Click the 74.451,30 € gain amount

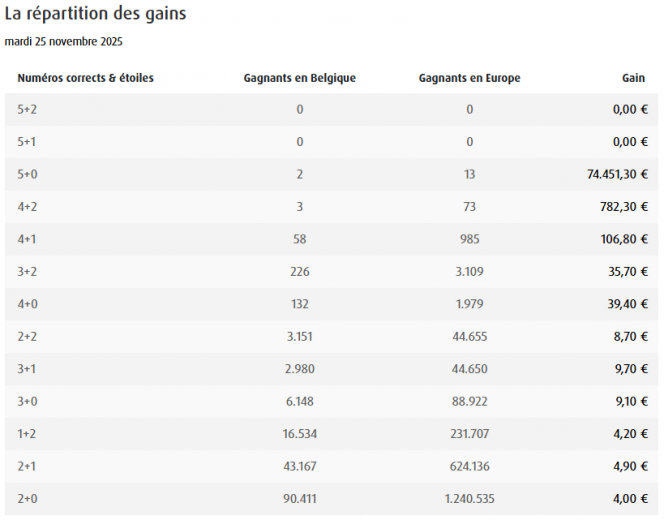click(617, 175)
